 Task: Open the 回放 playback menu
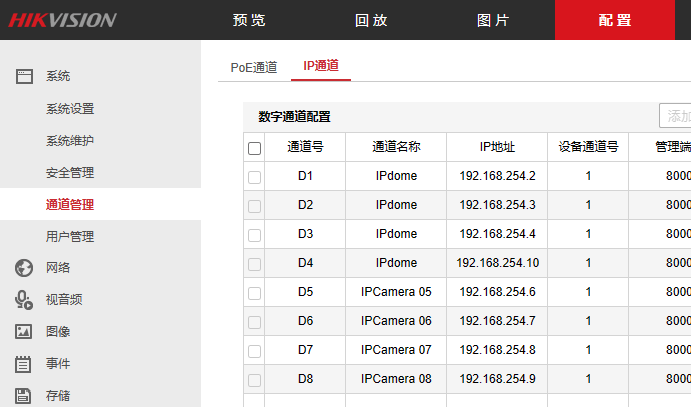(370, 20)
